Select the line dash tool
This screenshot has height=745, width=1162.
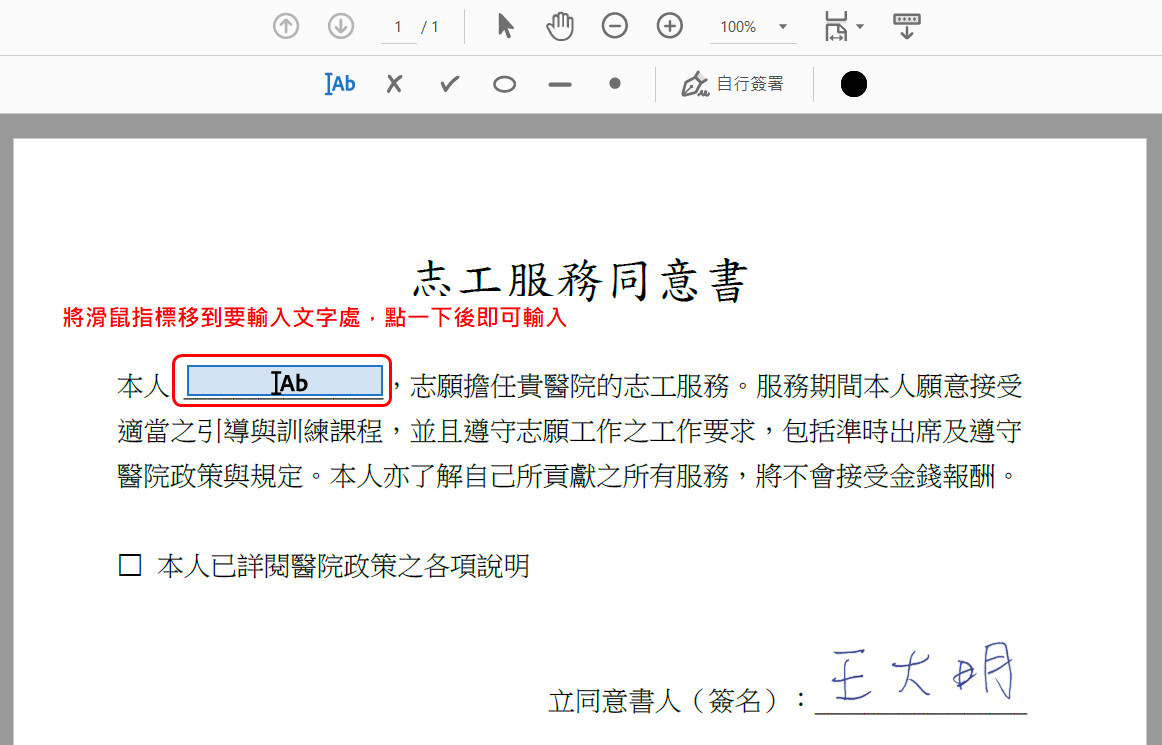point(560,84)
